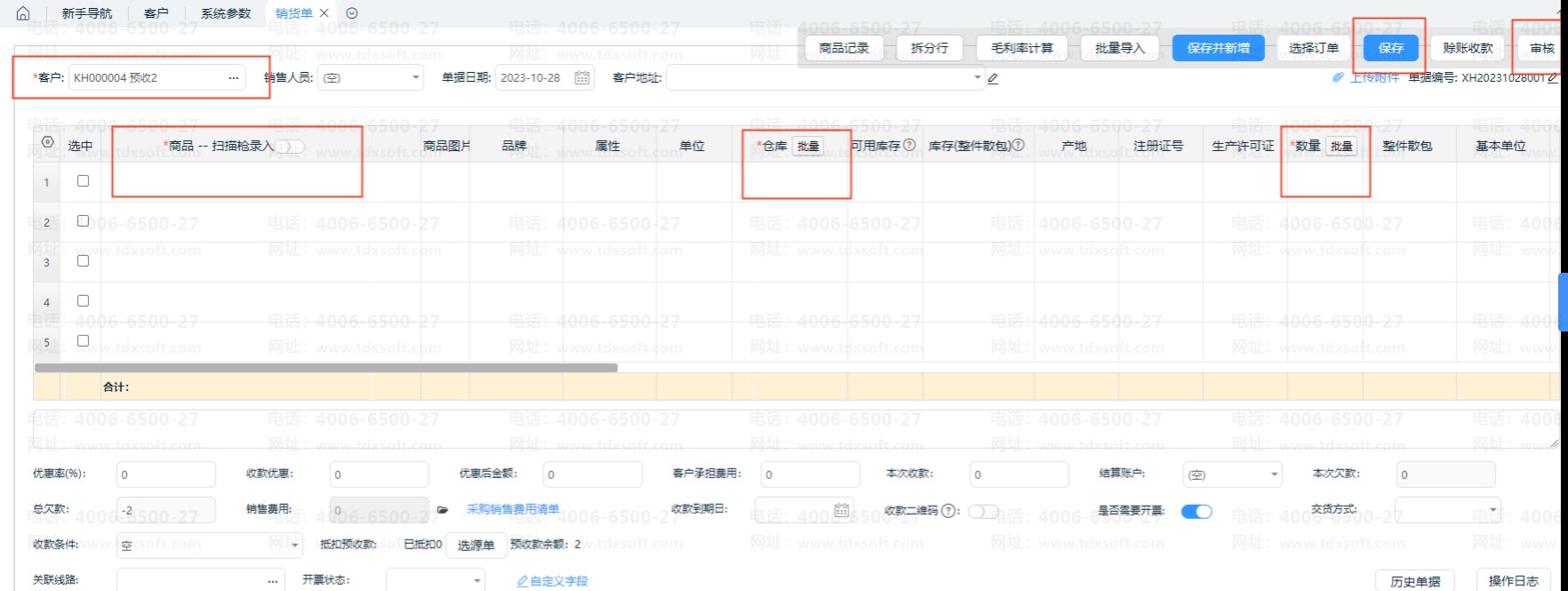Click the folder icon beside 销售费用

click(443, 510)
